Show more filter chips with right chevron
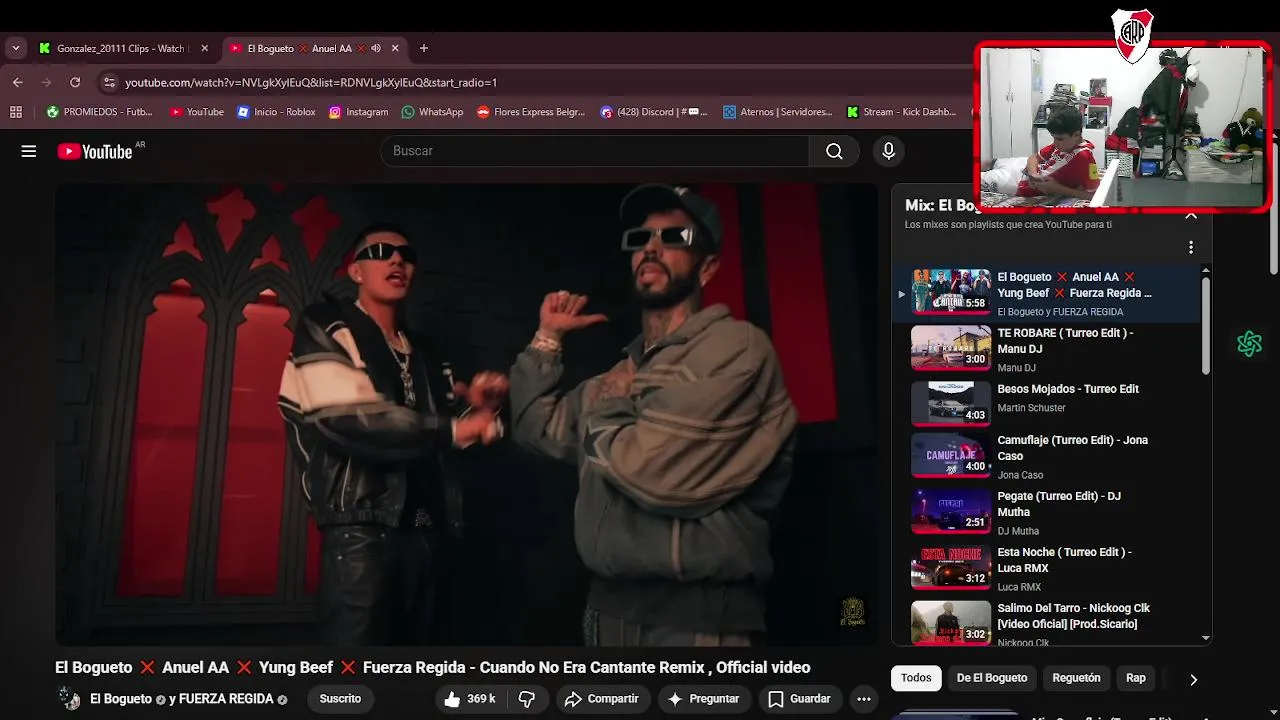 click(x=1193, y=679)
